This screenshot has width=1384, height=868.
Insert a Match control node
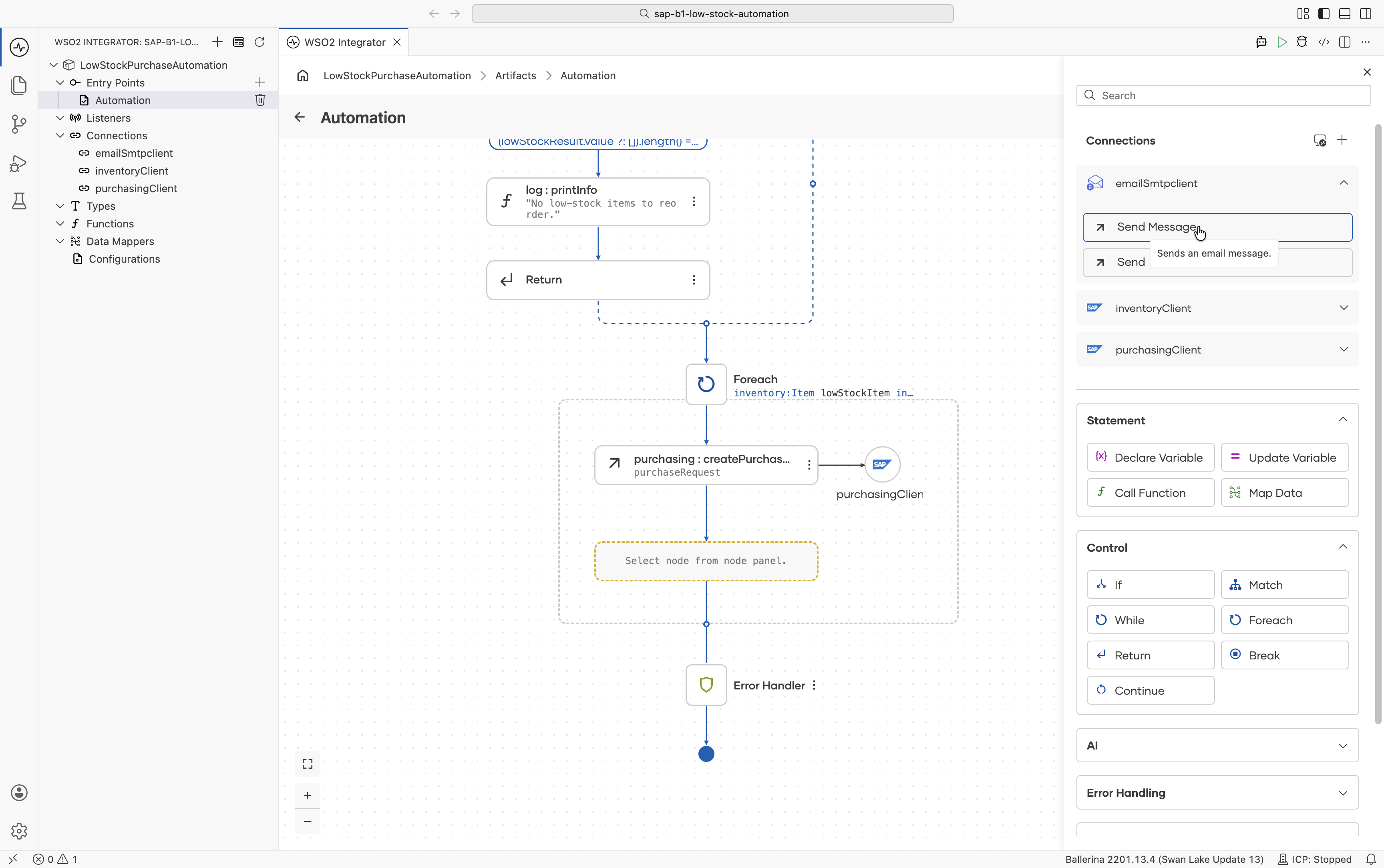pos(1285,585)
